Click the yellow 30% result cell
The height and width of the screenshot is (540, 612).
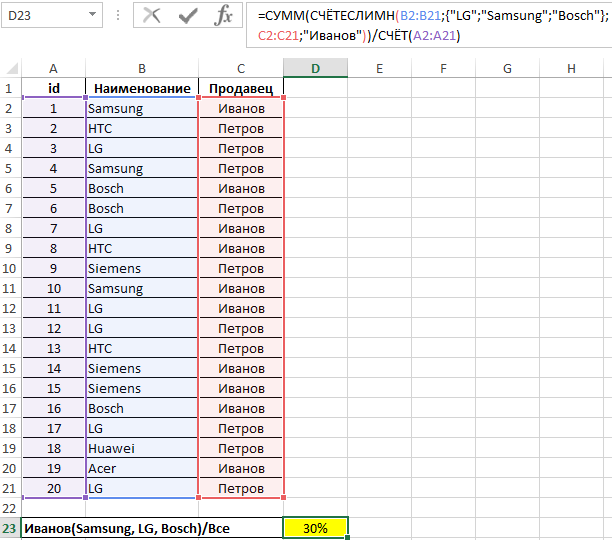coord(315,528)
